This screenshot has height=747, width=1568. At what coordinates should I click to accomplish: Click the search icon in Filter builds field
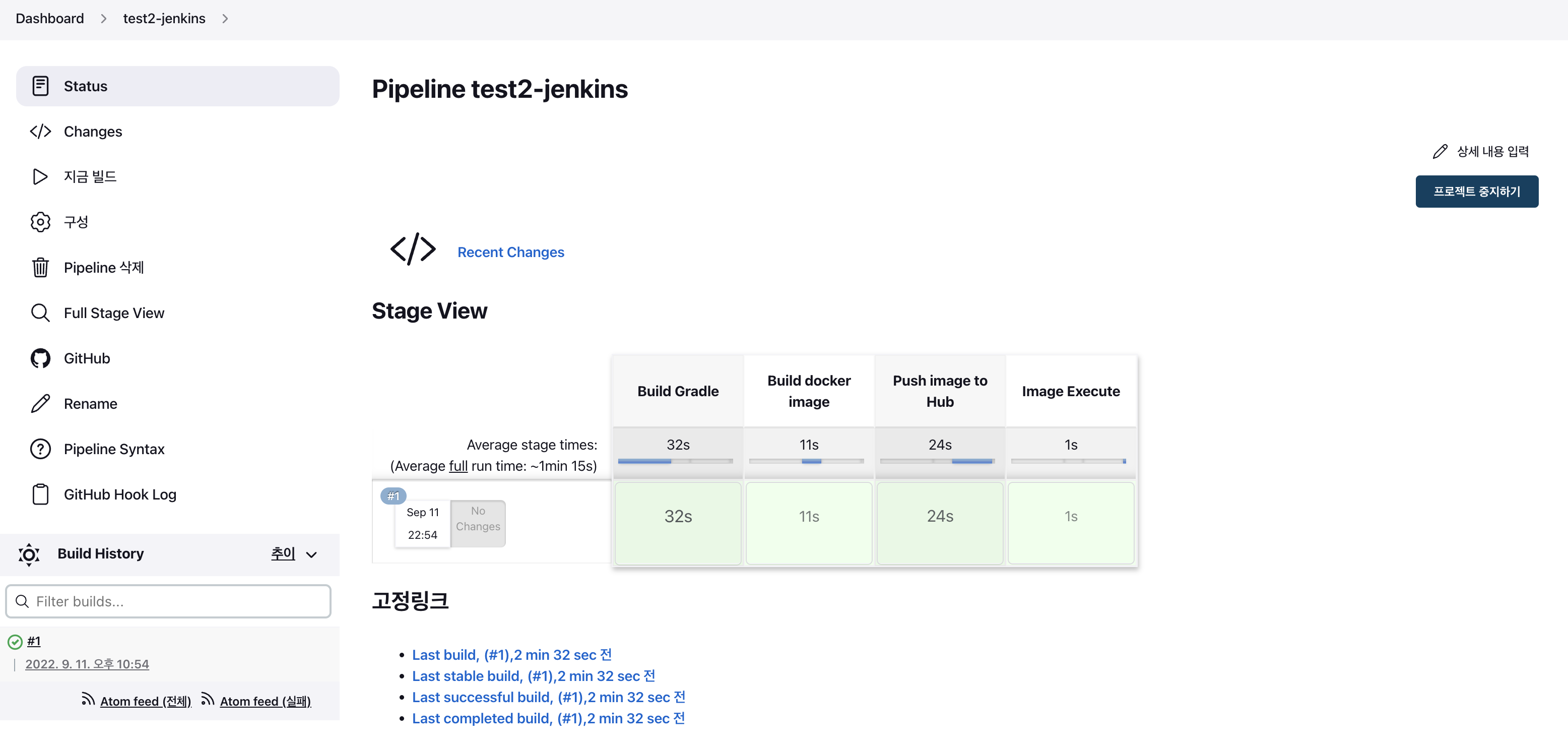(x=22, y=601)
